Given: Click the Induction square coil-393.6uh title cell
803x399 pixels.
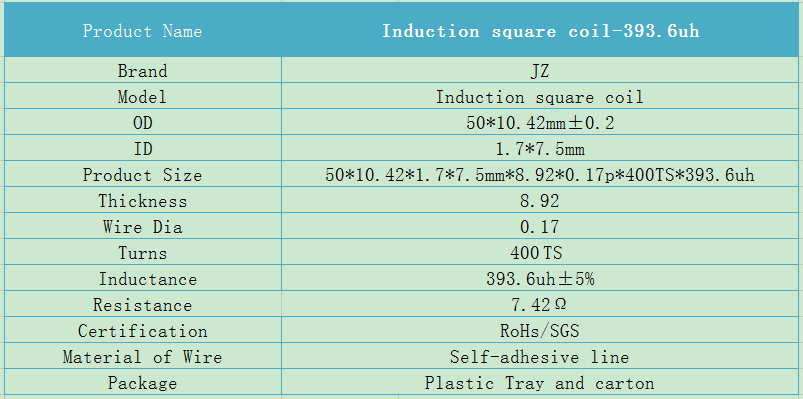Looking at the screenshot, I should pos(542,30).
